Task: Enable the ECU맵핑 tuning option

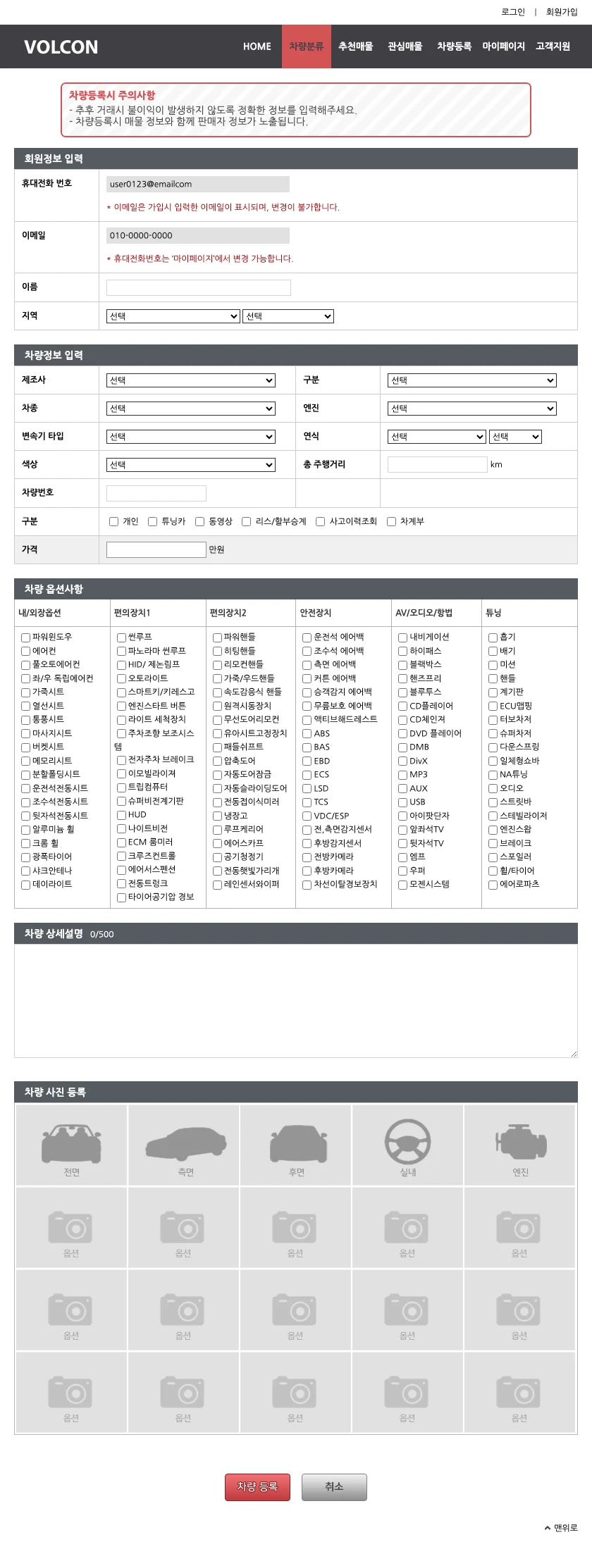Action: coord(493,707)
